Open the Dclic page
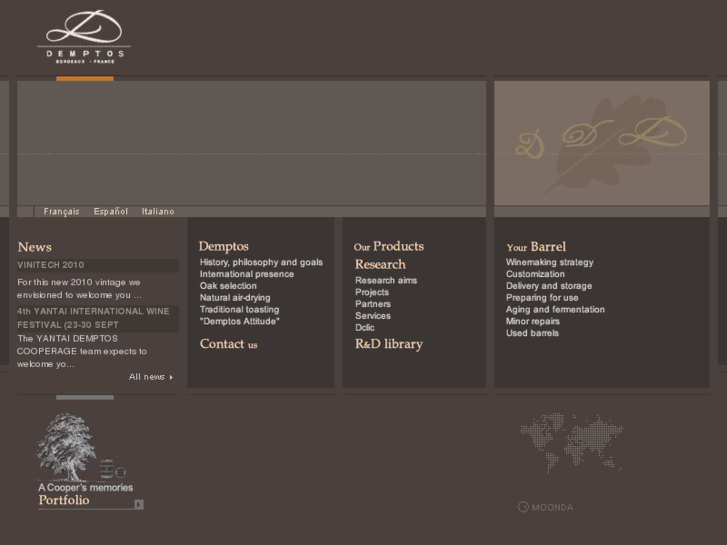This screenshot has height=545, width=727. 364,327
